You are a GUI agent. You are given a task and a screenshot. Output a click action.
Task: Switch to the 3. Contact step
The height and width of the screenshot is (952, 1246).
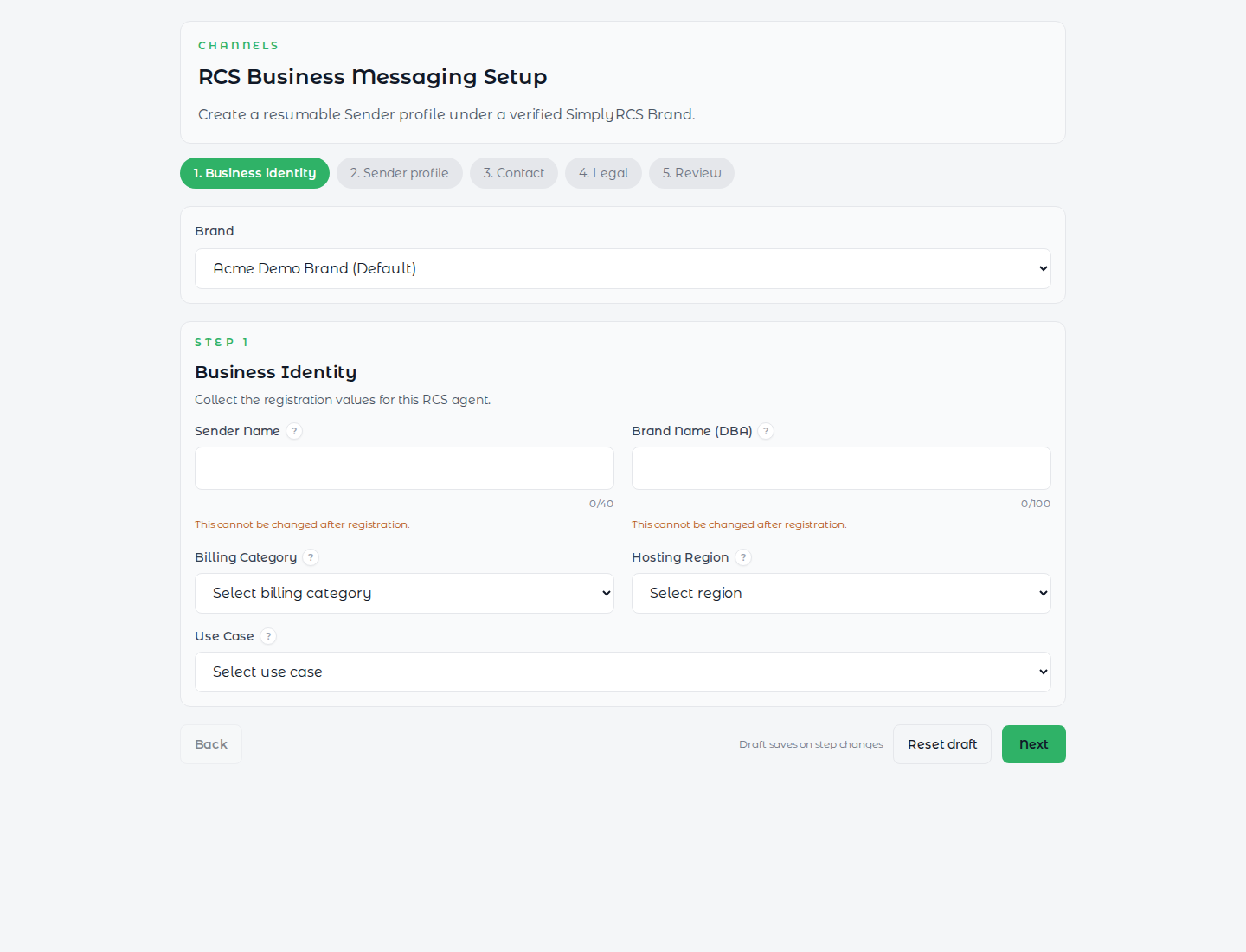514,173
